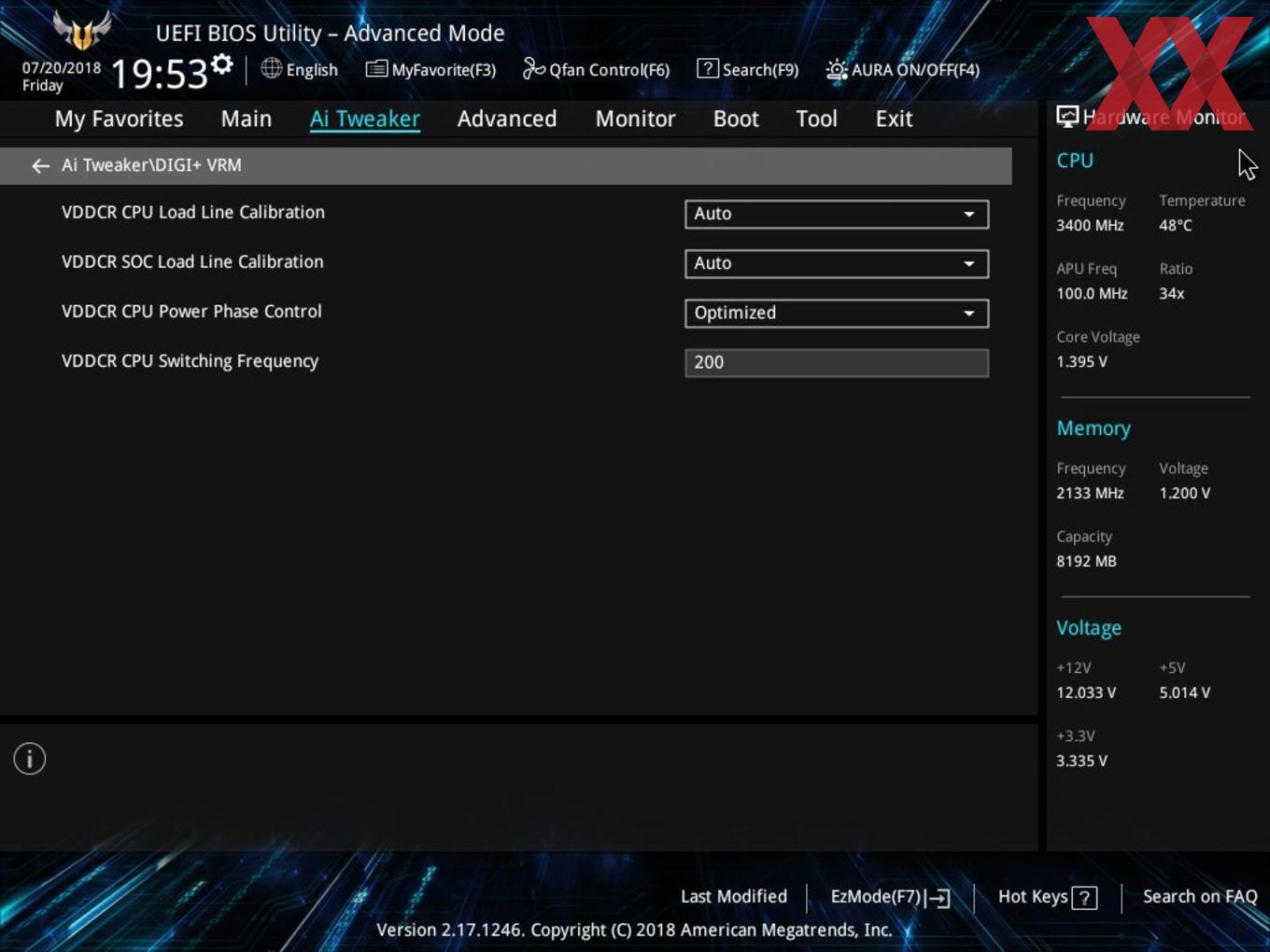This screenshot has height=952, width=1270.
Task: Click the Hot Keys question mark box
Action: tap(1084, 898)
